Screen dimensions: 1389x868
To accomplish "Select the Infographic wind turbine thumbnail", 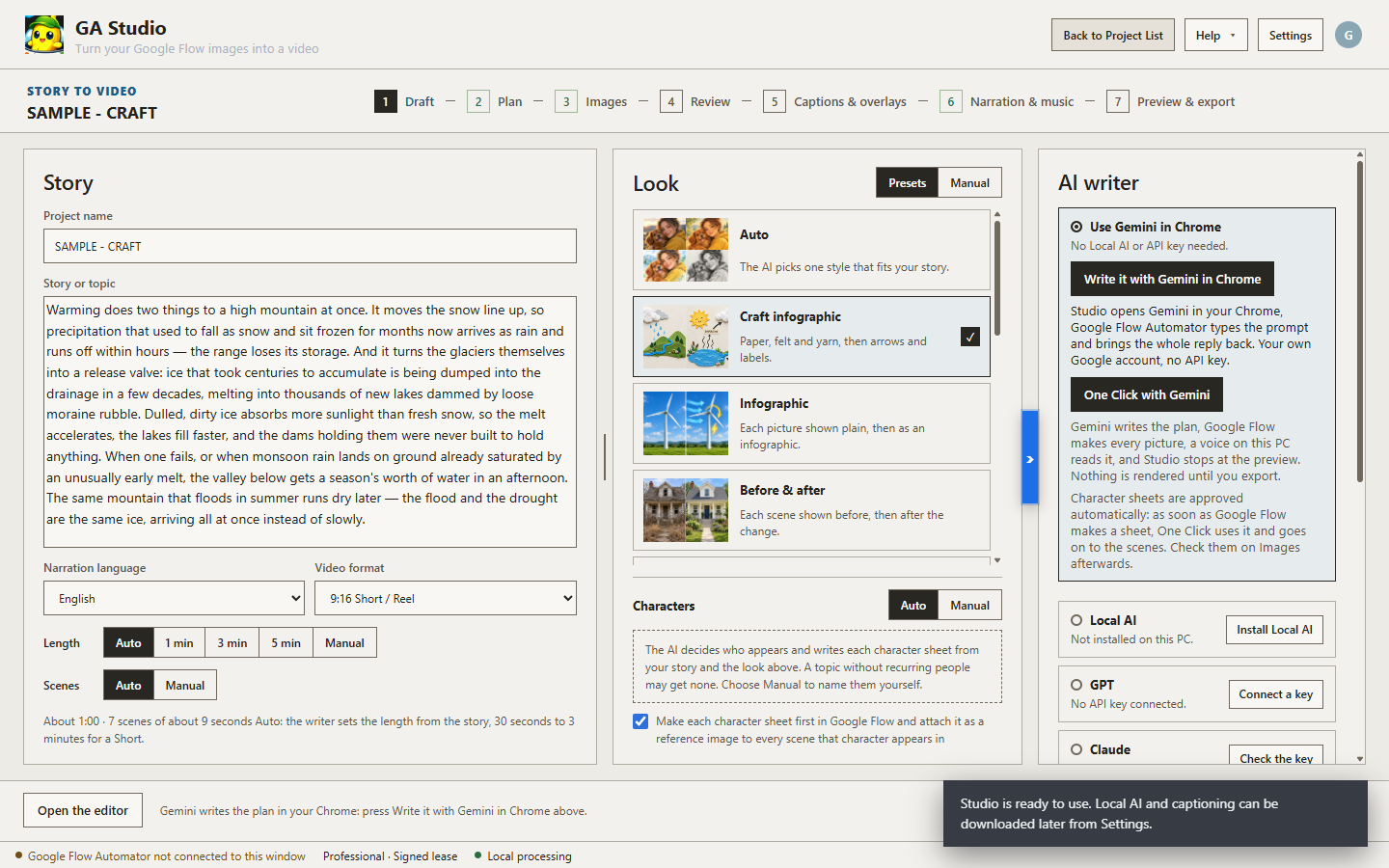I will click(x=686, y=423).
